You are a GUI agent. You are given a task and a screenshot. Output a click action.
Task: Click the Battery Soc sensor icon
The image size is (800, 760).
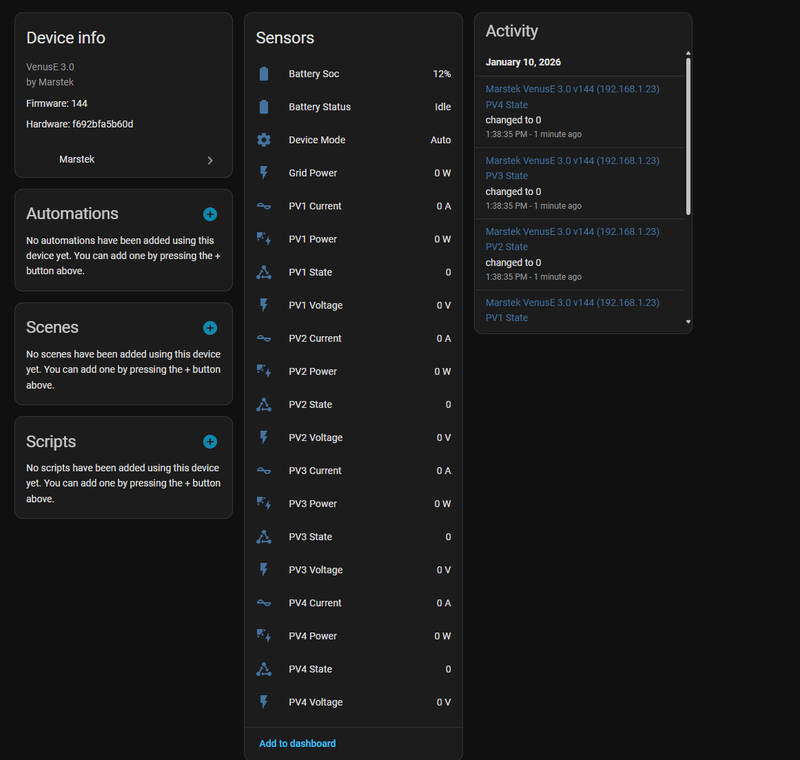pos(264,74)
